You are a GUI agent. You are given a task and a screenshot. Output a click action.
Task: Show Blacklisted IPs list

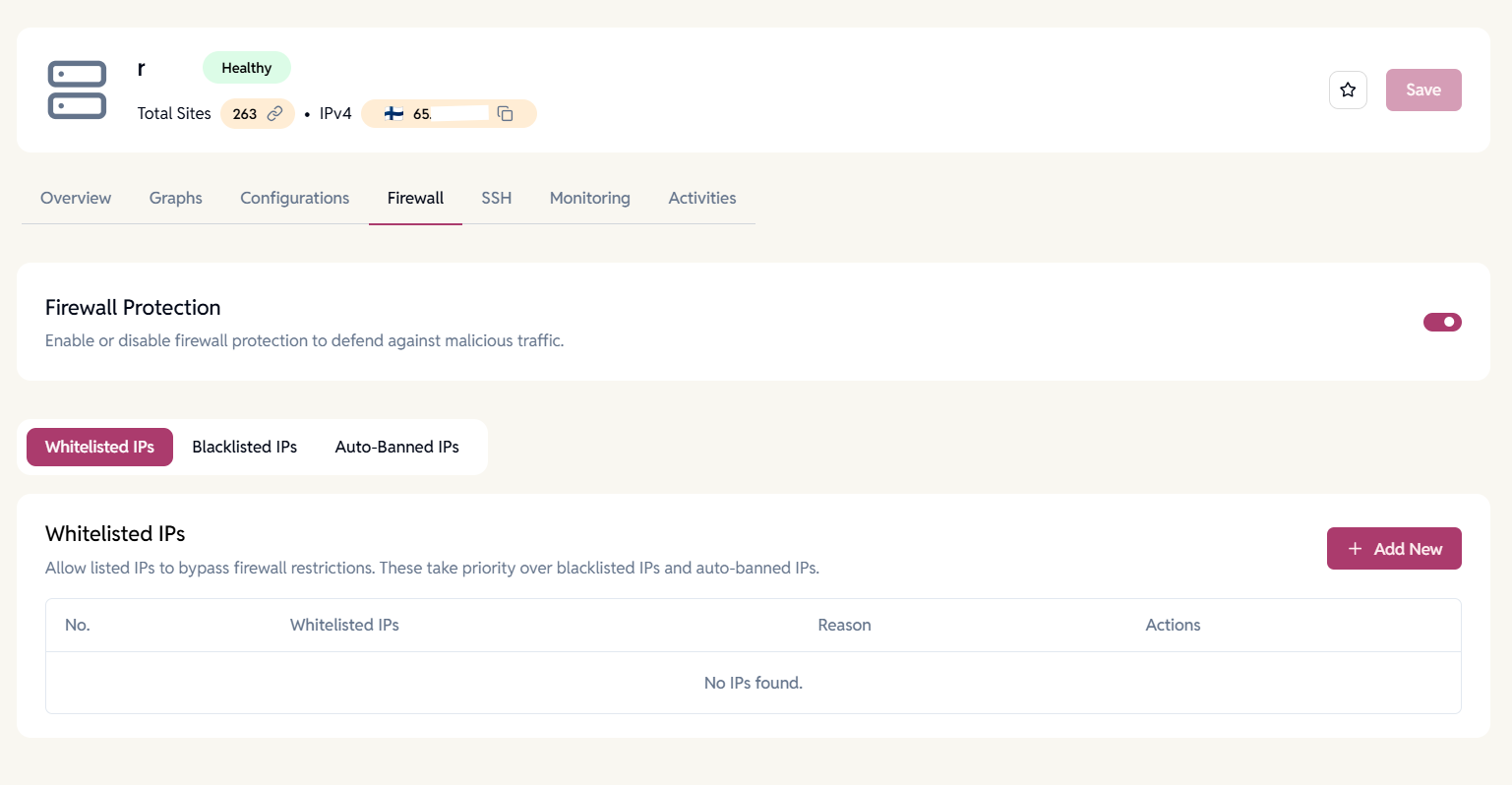tap(244, 447)
